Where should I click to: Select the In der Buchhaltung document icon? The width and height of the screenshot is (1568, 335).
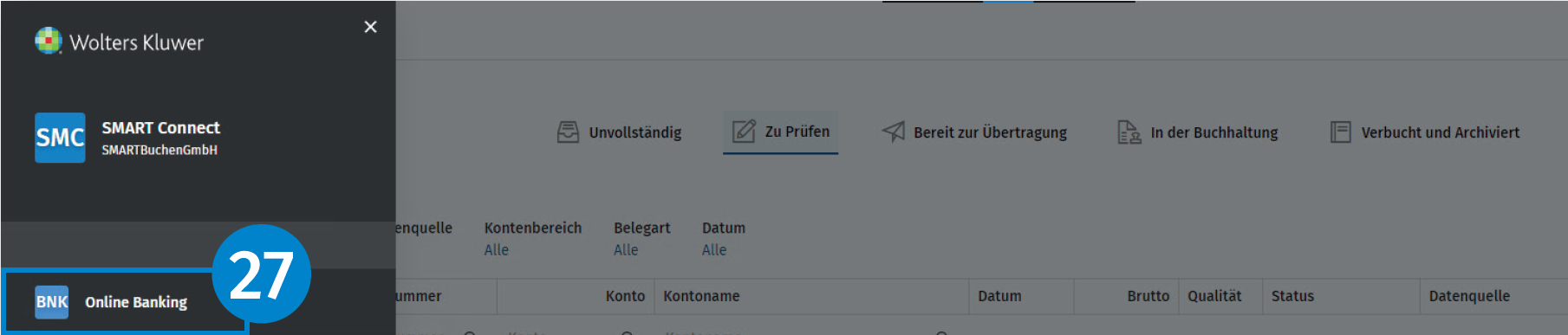coord(1129,132)
